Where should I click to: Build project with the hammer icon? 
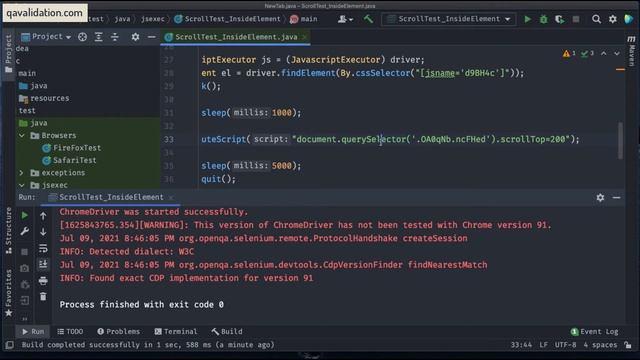368,19
